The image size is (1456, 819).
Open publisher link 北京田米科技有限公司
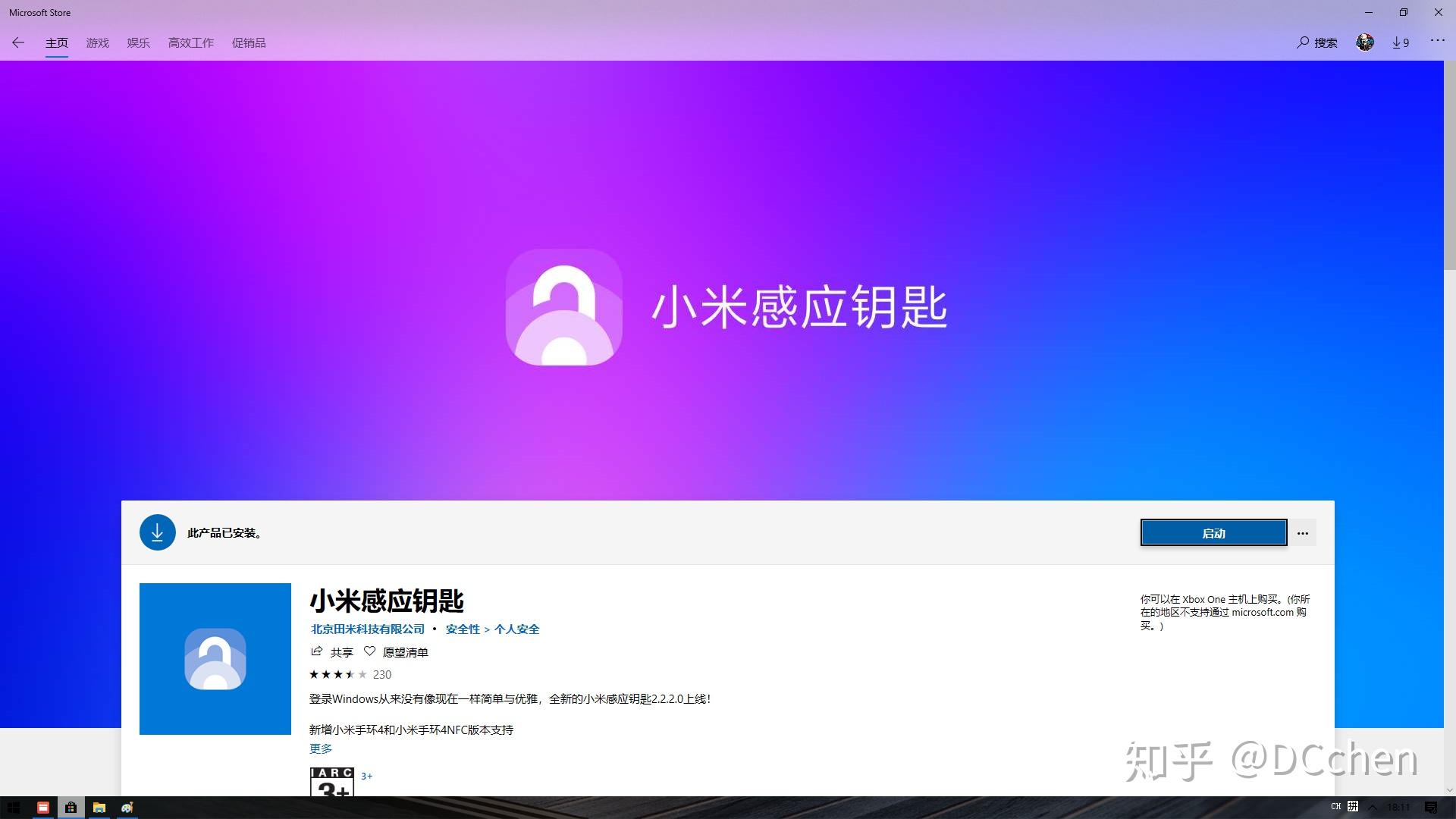(x=368, y=629)
